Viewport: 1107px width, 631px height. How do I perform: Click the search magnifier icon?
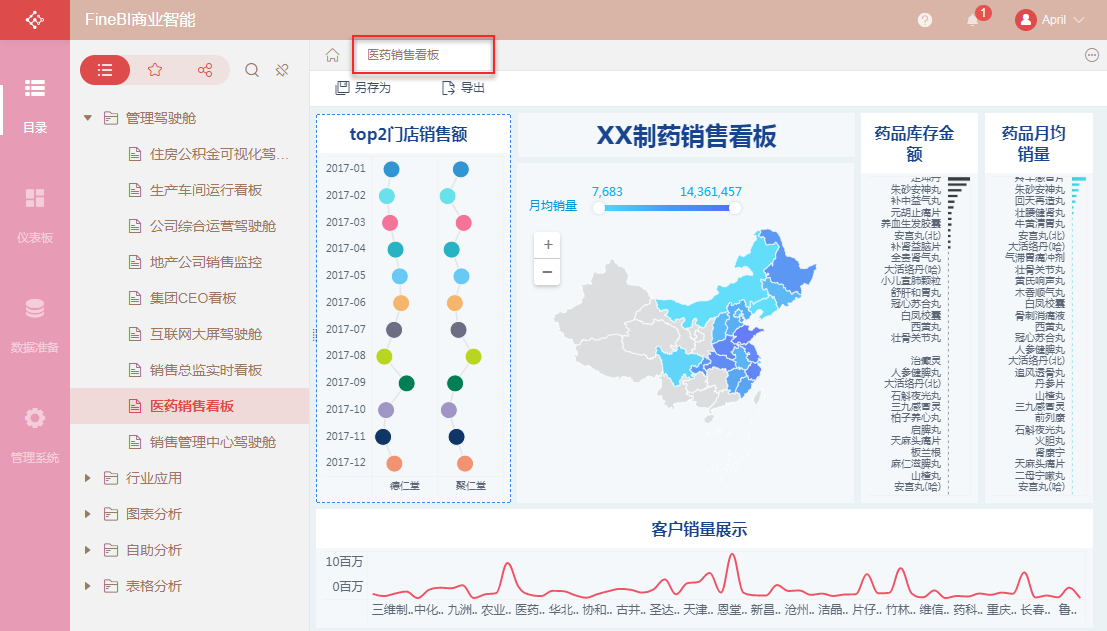252,70
